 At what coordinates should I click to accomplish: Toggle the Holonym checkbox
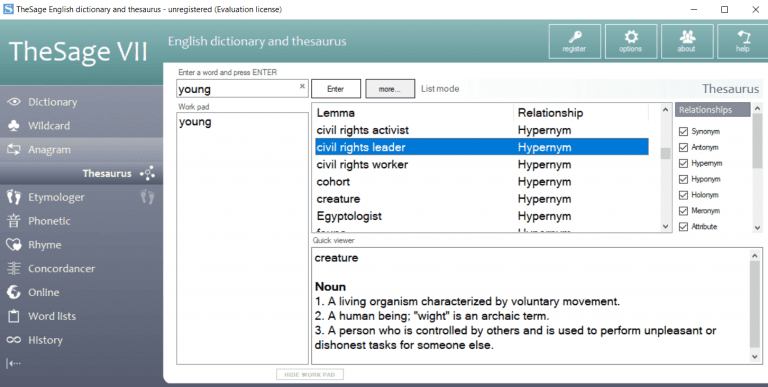683,195
